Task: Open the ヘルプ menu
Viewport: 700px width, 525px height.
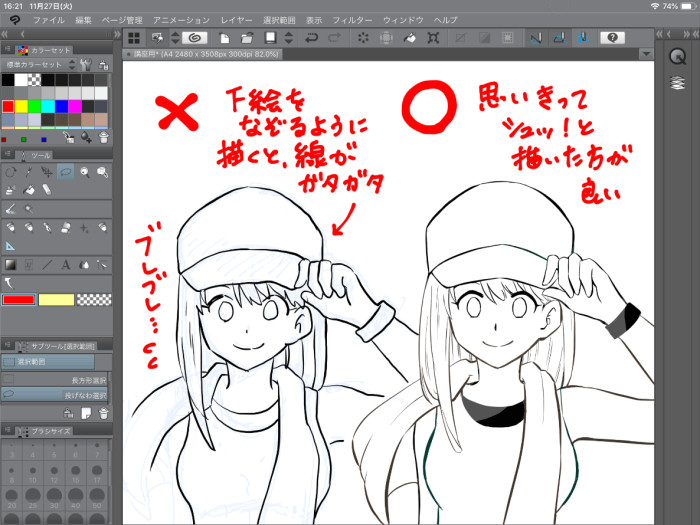Action: click(446, 20)
